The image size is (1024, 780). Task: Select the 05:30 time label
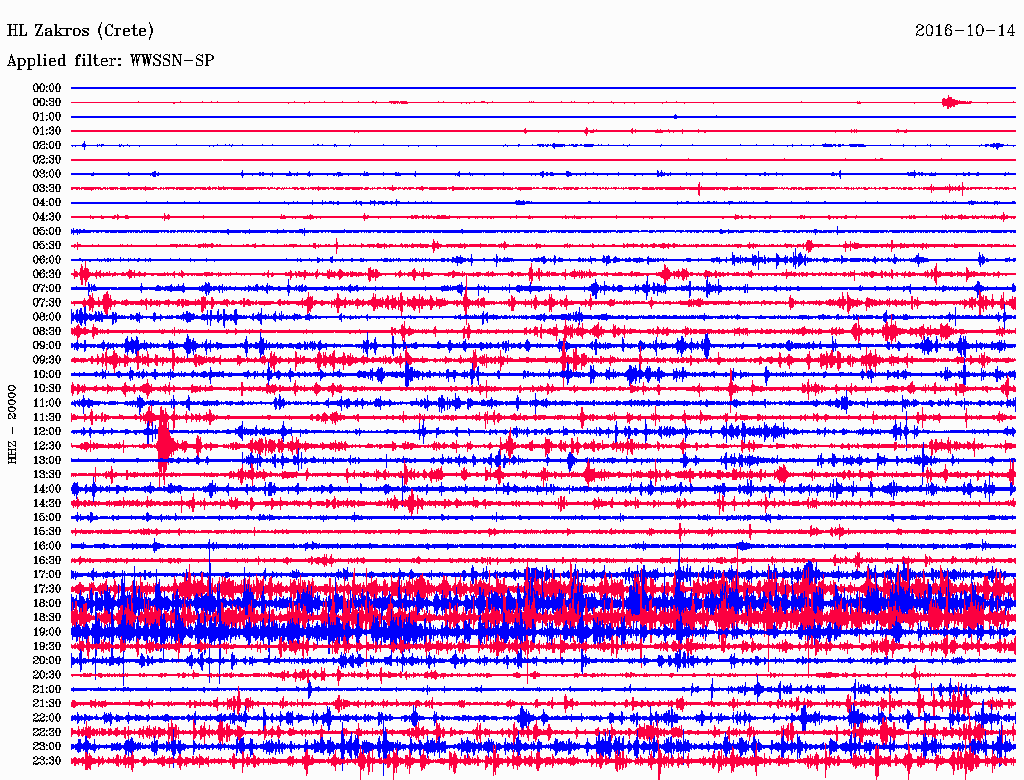[47, 246]
